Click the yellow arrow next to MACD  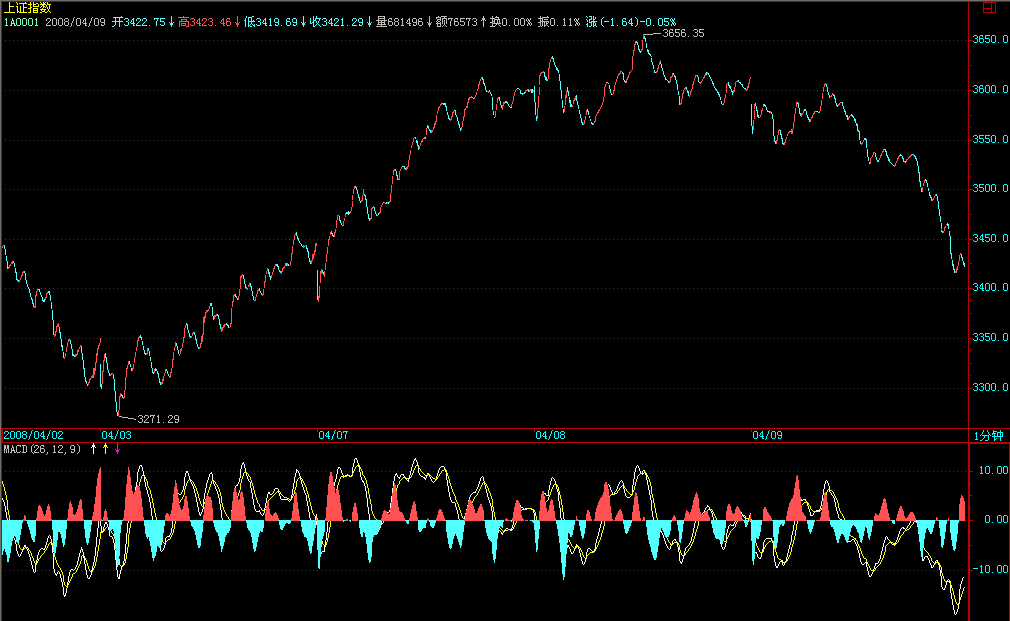click(x=105, y=449)
